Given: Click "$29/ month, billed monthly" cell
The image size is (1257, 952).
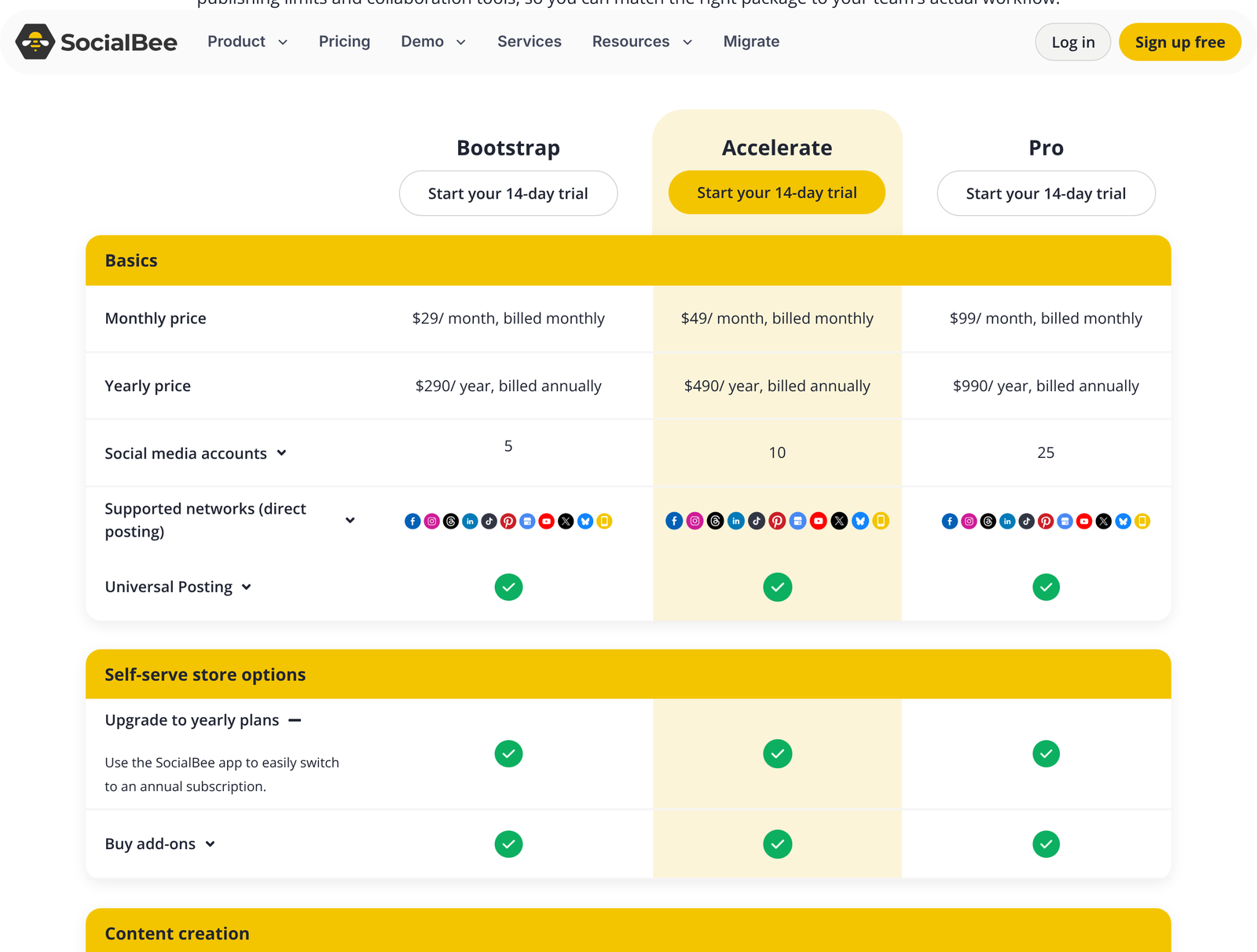Looking at the screenshot, I should point(508,318).
